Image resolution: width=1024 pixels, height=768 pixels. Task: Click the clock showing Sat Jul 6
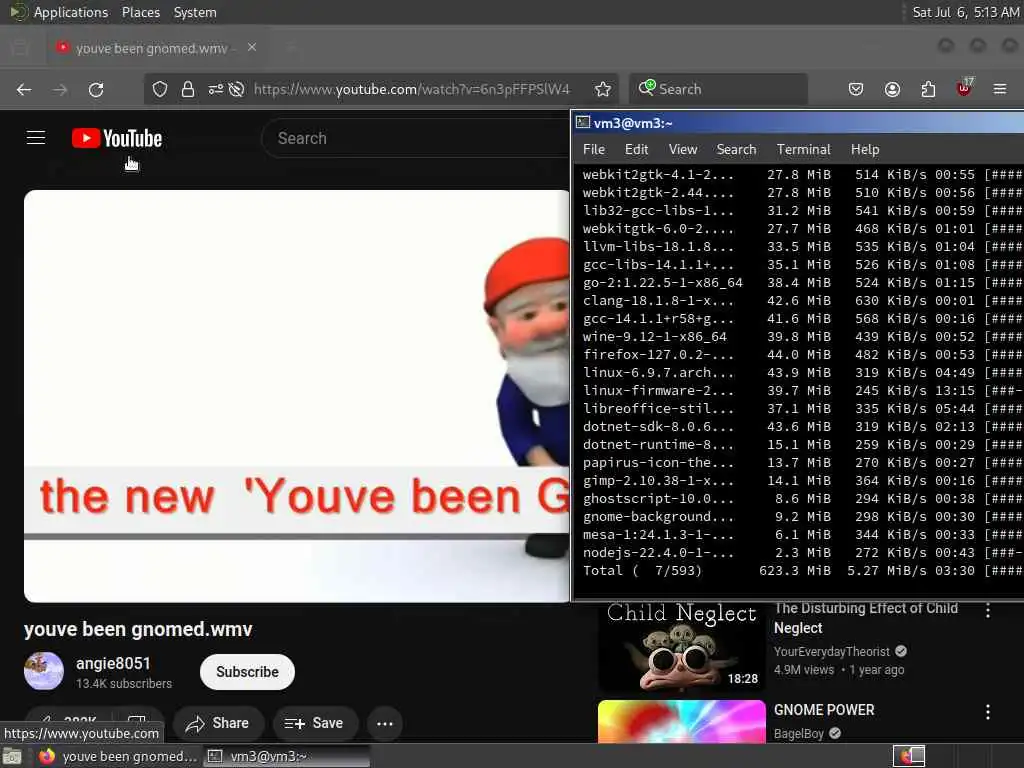click(965, 12)
